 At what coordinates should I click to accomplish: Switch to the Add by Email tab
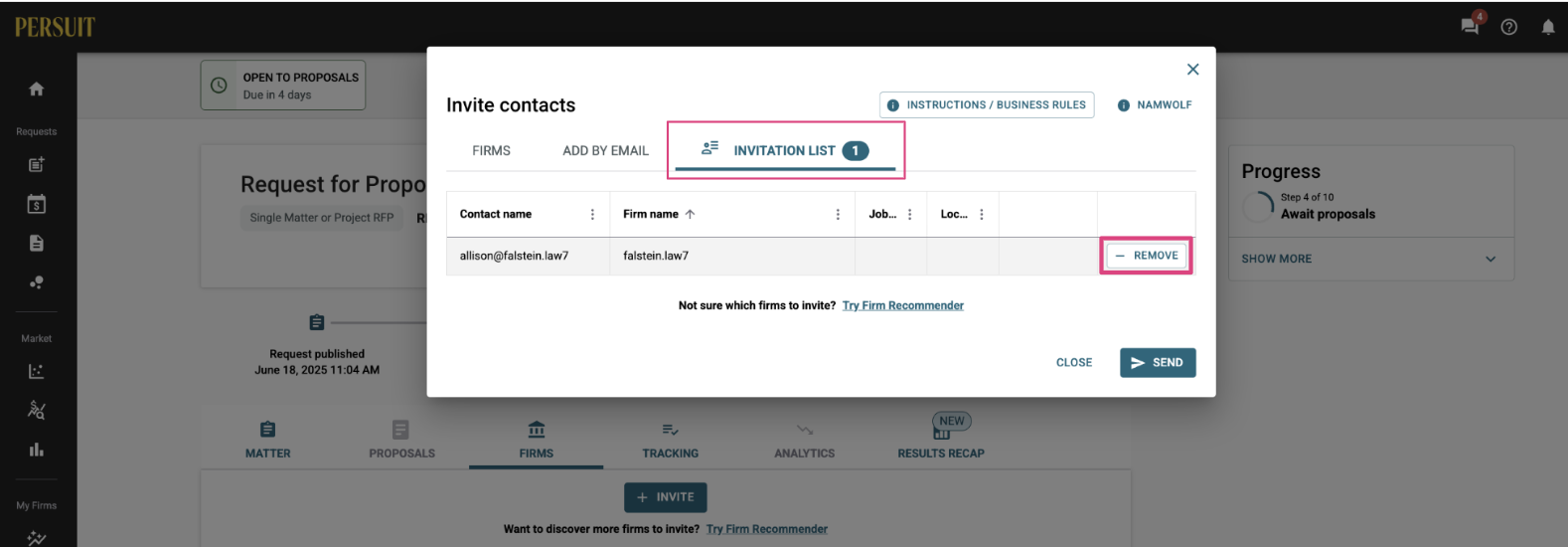605,150
